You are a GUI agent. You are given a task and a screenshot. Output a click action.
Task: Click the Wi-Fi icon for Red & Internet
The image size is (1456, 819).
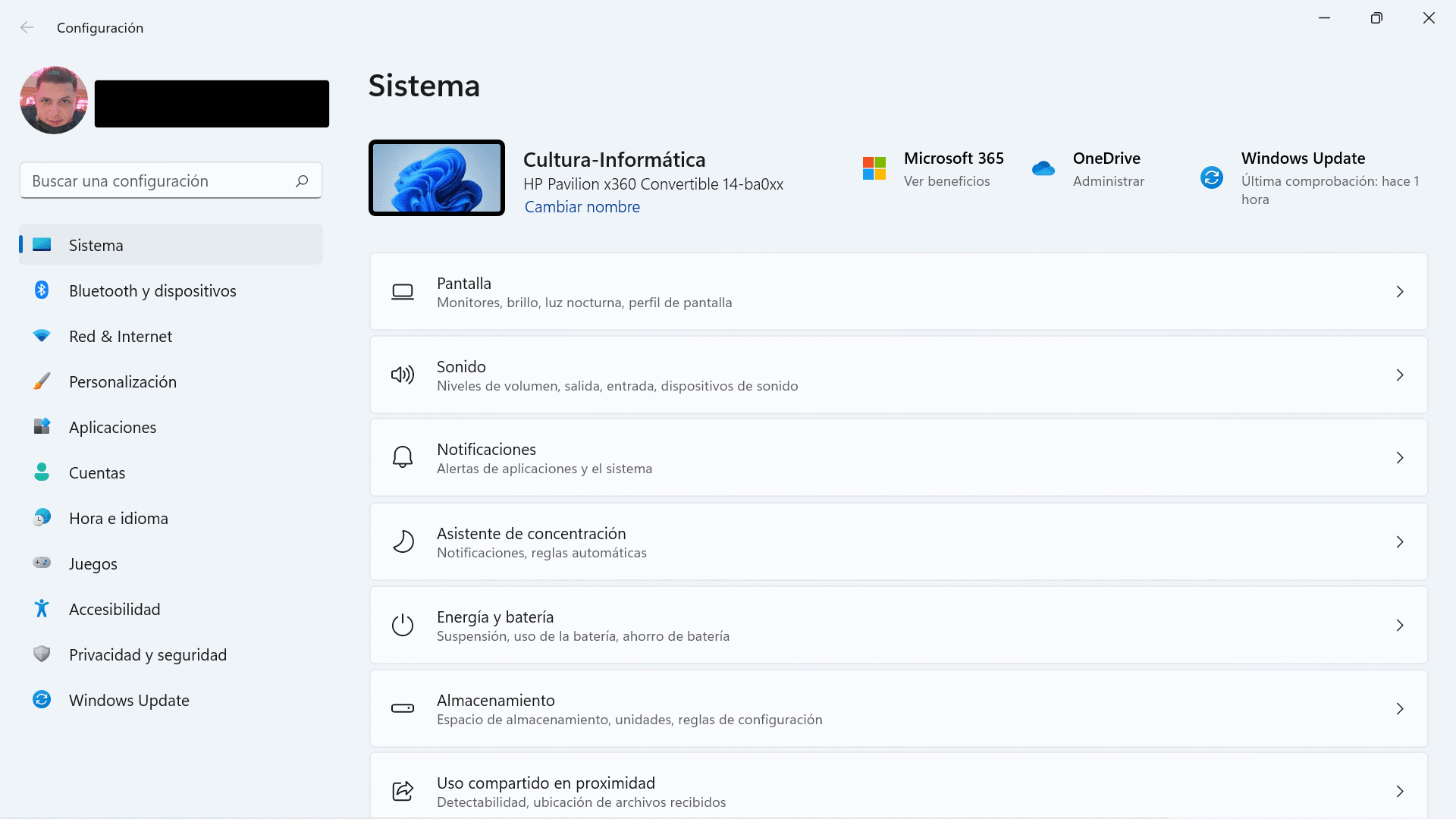[42, 336]
